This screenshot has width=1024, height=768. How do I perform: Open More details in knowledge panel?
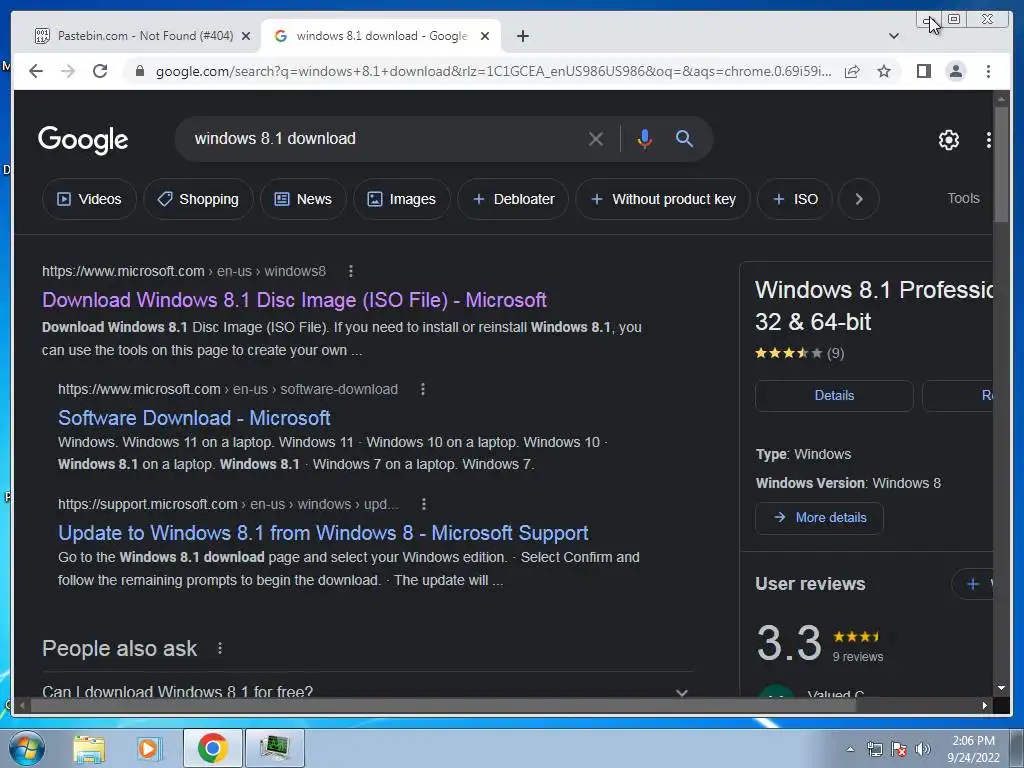pyautogui.click(x=819, y=517)
